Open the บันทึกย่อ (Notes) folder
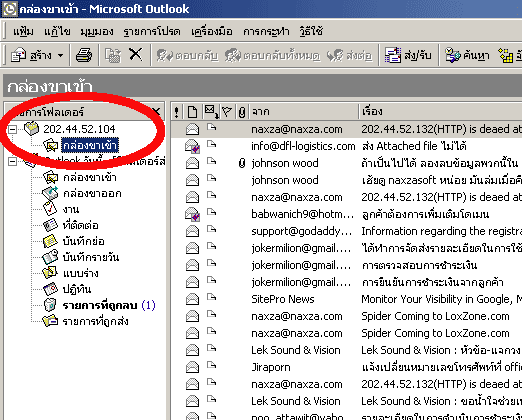Screen dimensions: 522x420 pos(84,241)
